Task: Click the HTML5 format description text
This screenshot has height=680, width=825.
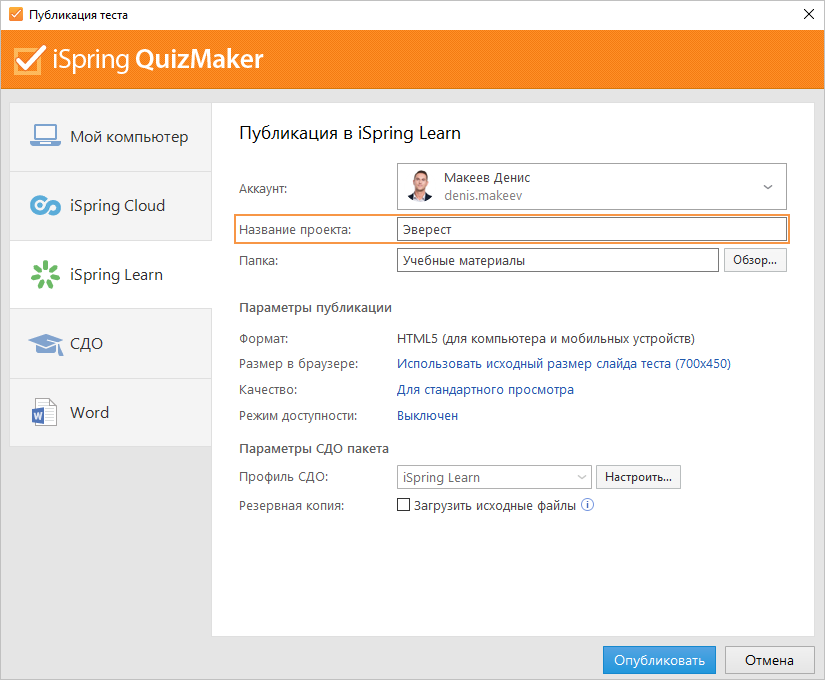Action: [x=546, y=338]
